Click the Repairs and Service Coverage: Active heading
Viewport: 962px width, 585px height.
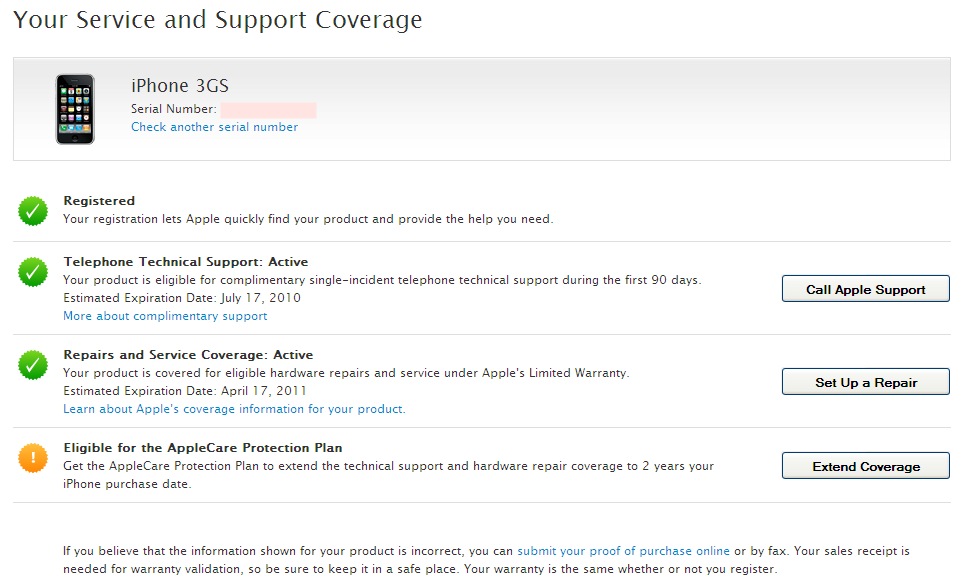[x=188, y=355]
